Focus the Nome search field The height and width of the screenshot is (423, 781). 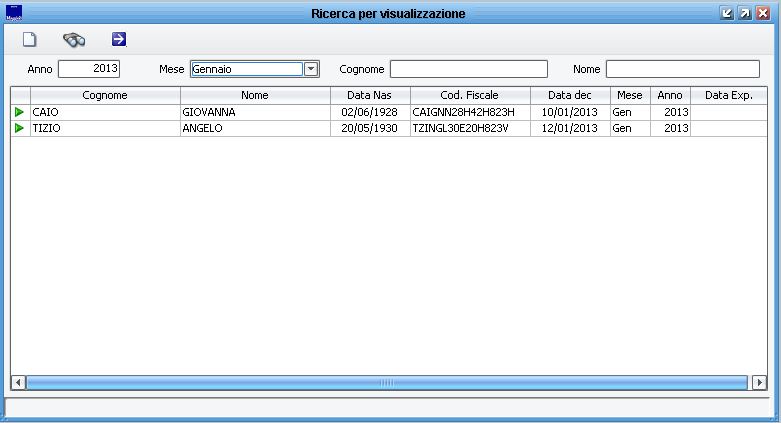pyautogui.click(x=682, y=69)
